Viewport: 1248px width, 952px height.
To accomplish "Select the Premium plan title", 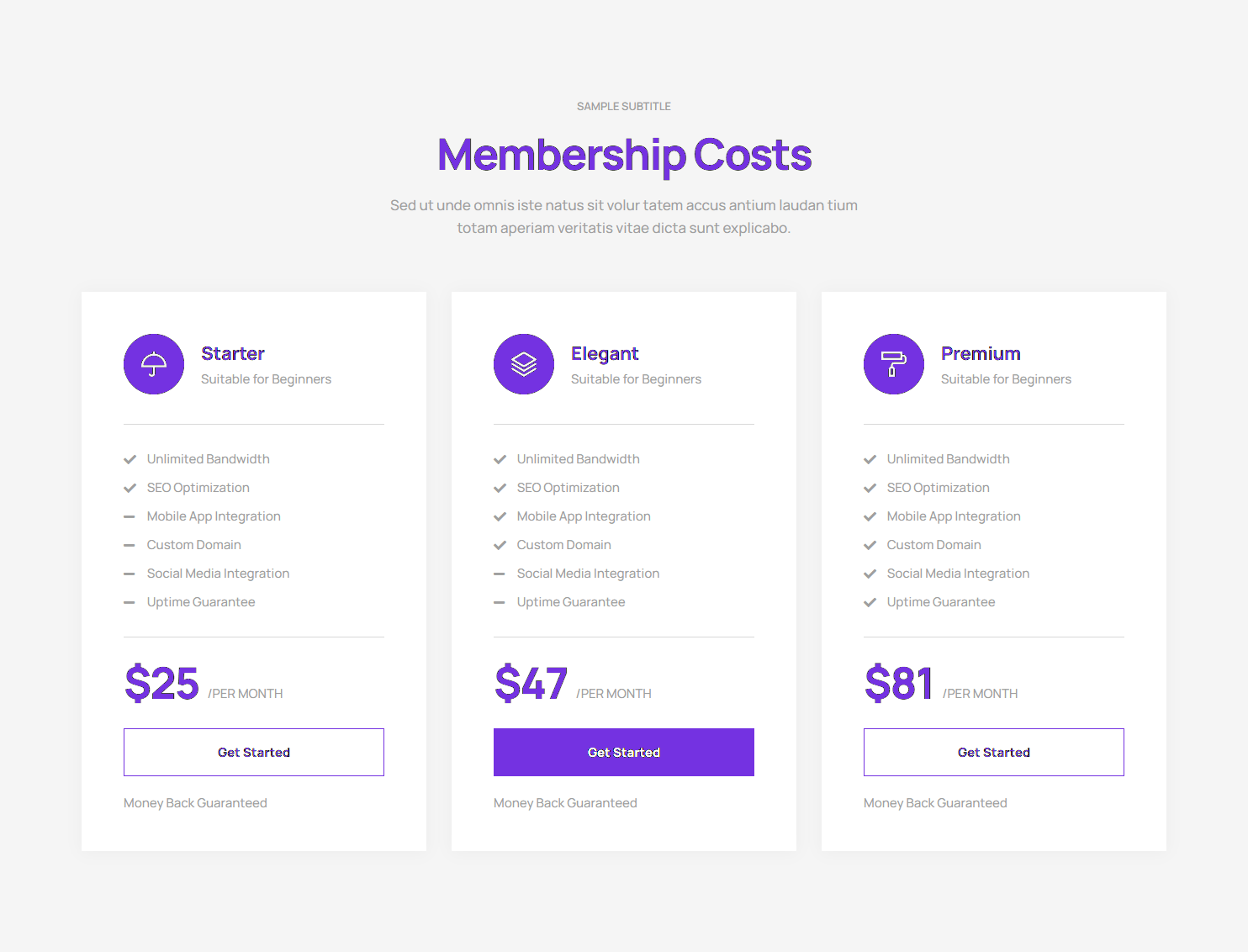I will 981,353.
